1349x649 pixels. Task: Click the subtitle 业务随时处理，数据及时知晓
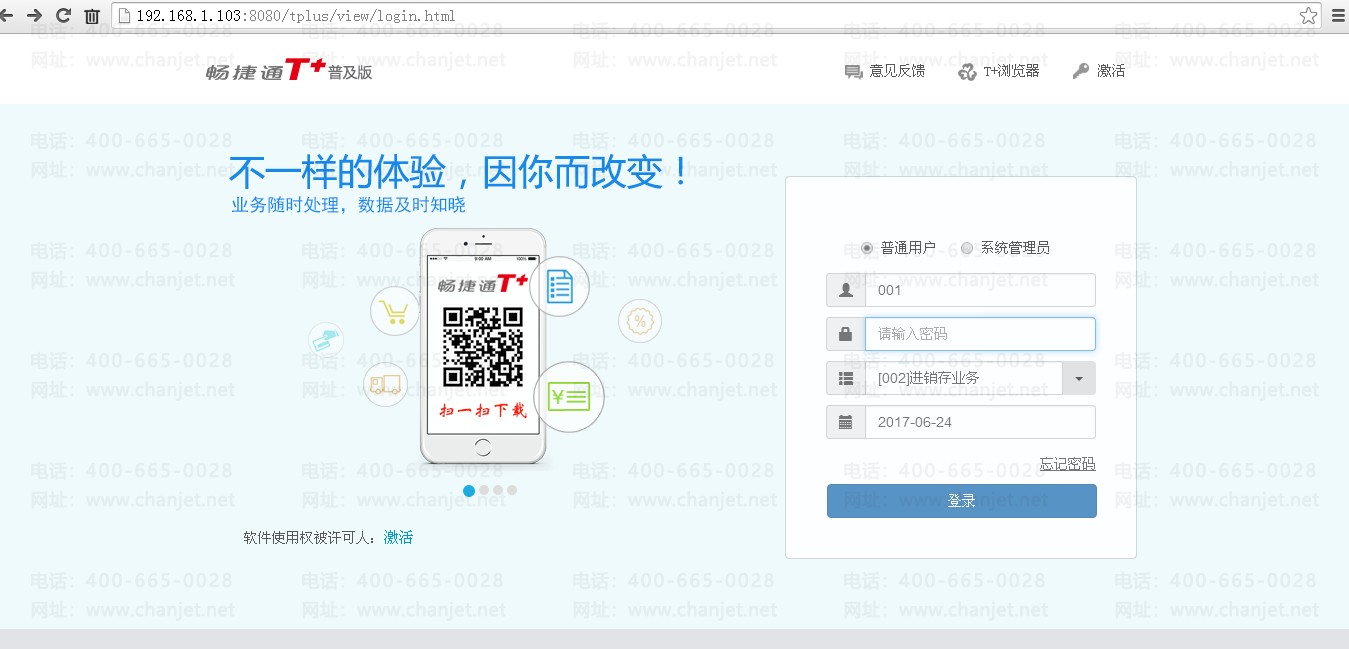pyautogui.click(x=349, y=205)
